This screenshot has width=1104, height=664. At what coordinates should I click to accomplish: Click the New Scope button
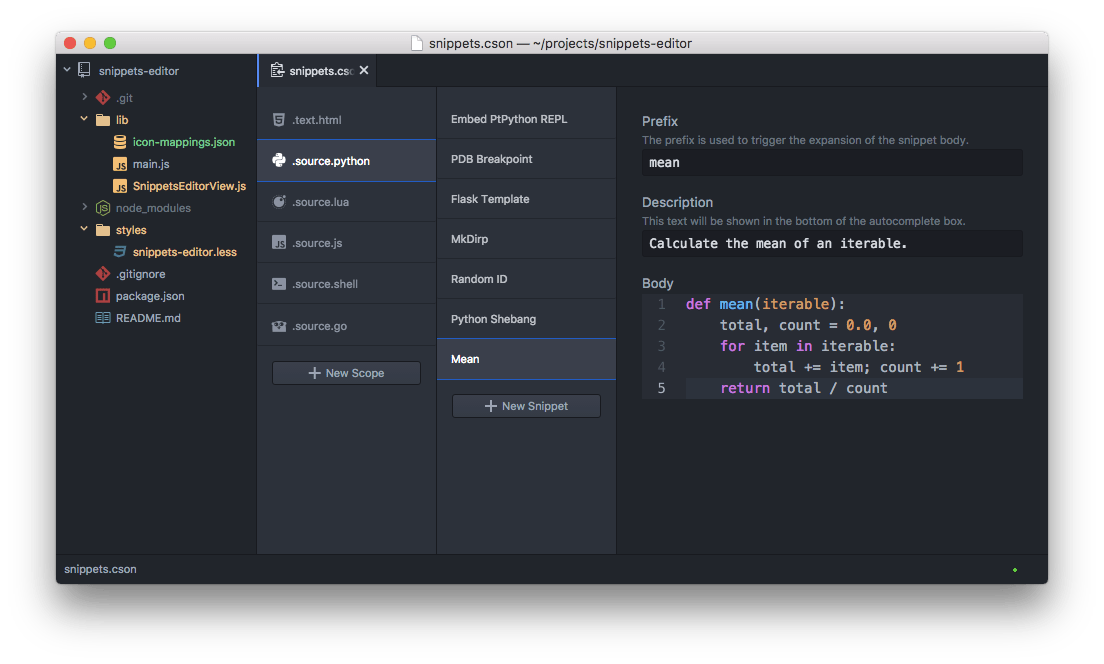coord(346,372)
